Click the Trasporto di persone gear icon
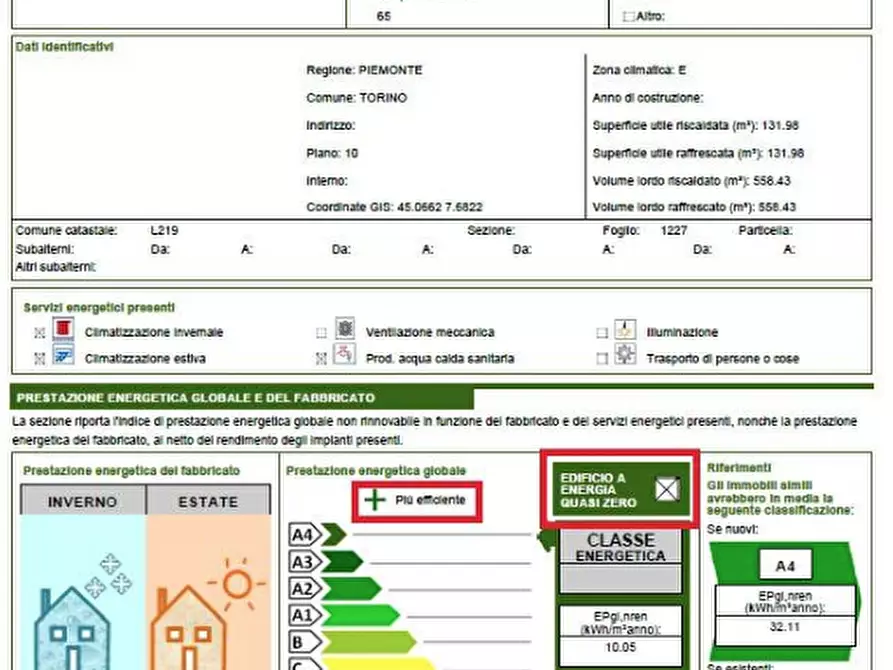Screen dimensions: 893x670 [x=625, y=355]
